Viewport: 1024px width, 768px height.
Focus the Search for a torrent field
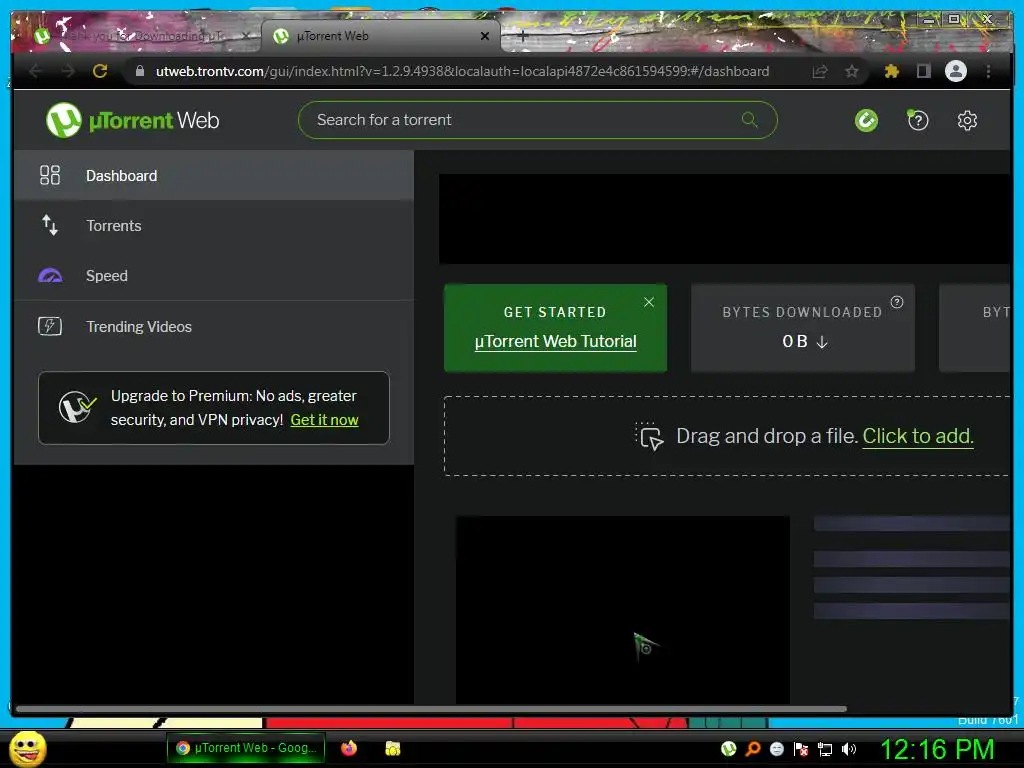pyautogui.click(x=537, y=120)
